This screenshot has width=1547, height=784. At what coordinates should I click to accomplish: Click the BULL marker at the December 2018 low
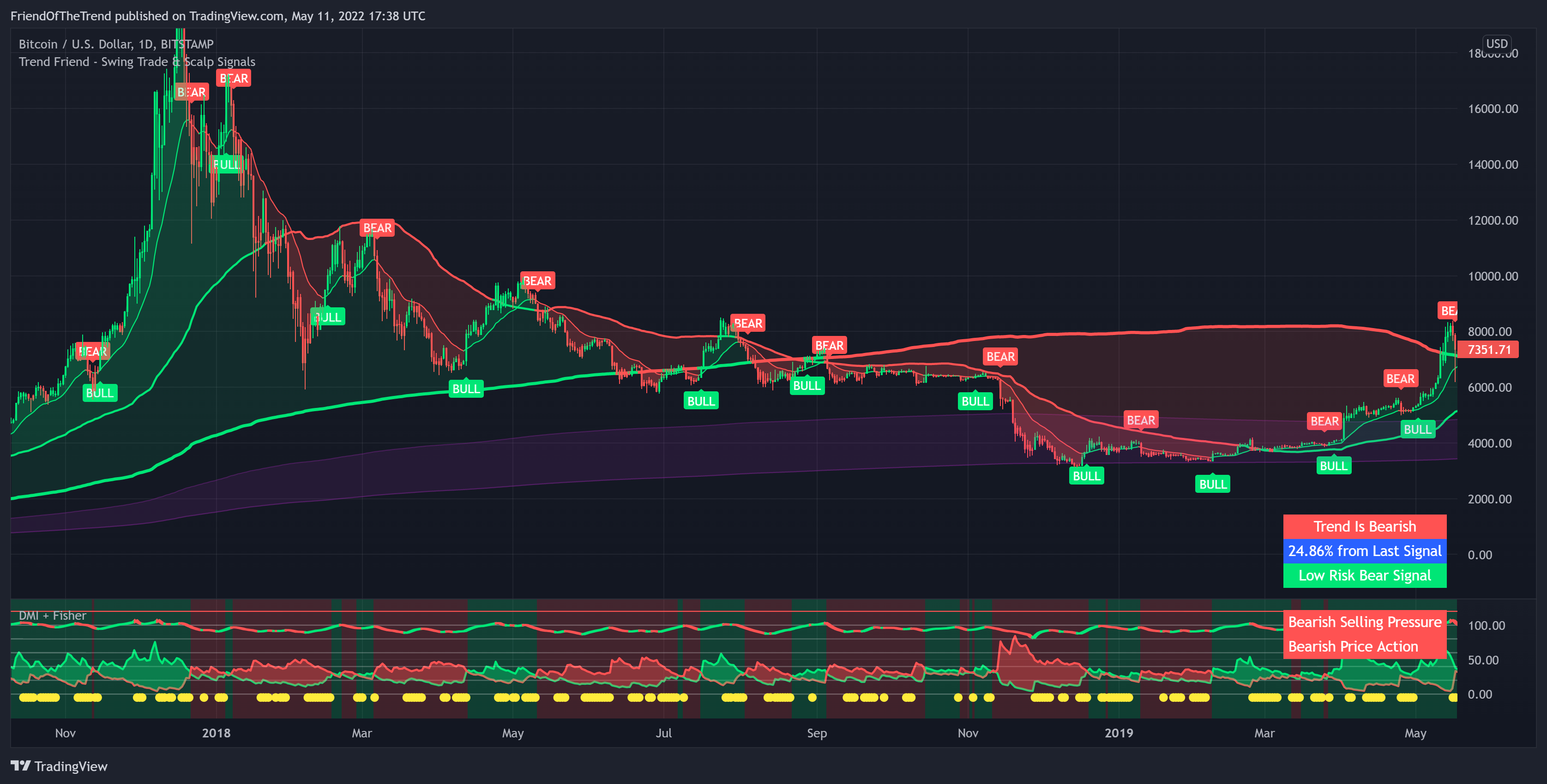(1086, 476)
